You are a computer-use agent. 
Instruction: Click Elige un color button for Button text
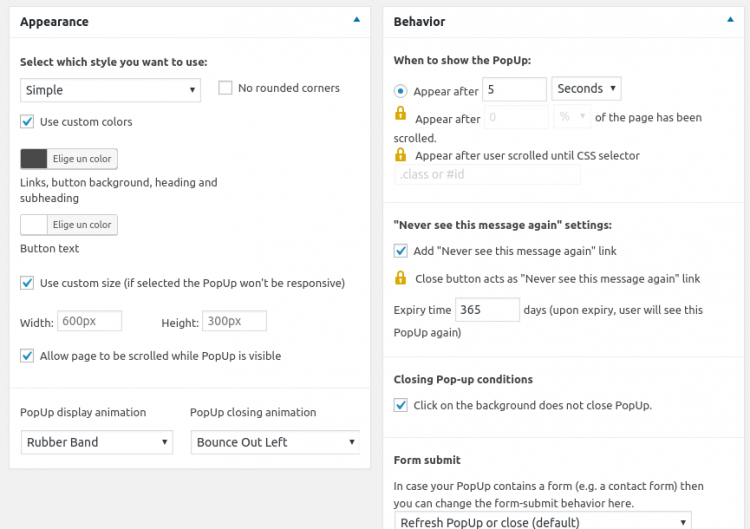[82, 225]
